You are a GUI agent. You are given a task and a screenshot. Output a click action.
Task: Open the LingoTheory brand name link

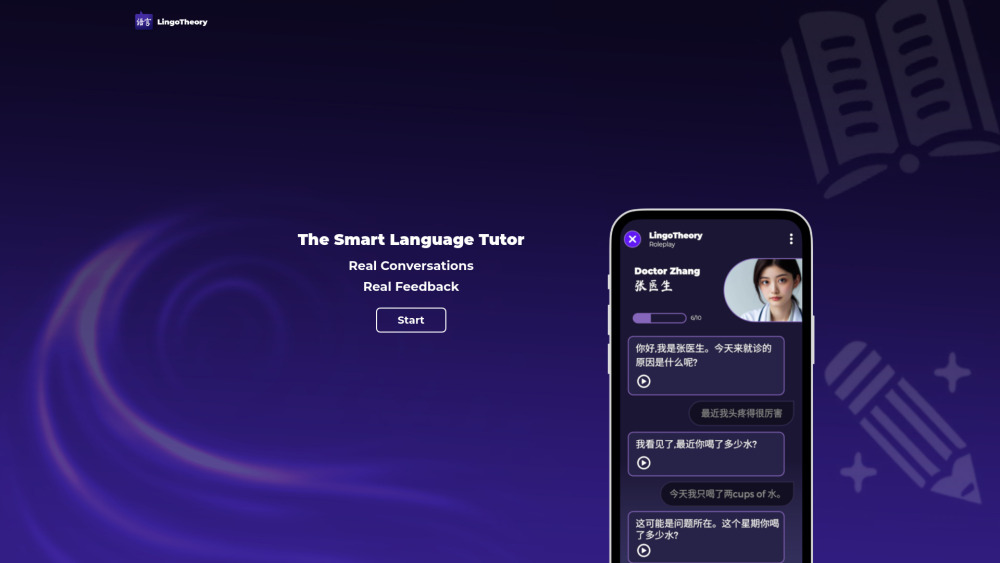coord(182,22)
